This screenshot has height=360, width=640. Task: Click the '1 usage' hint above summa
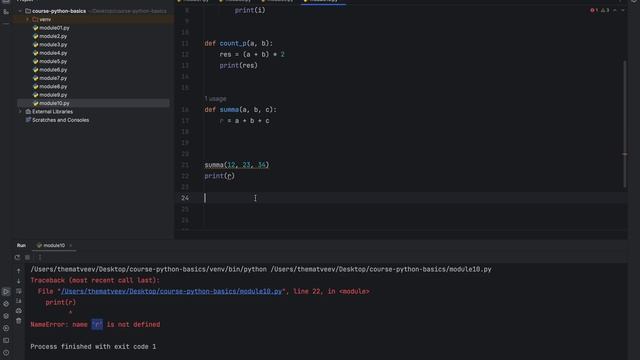(215, 99)
